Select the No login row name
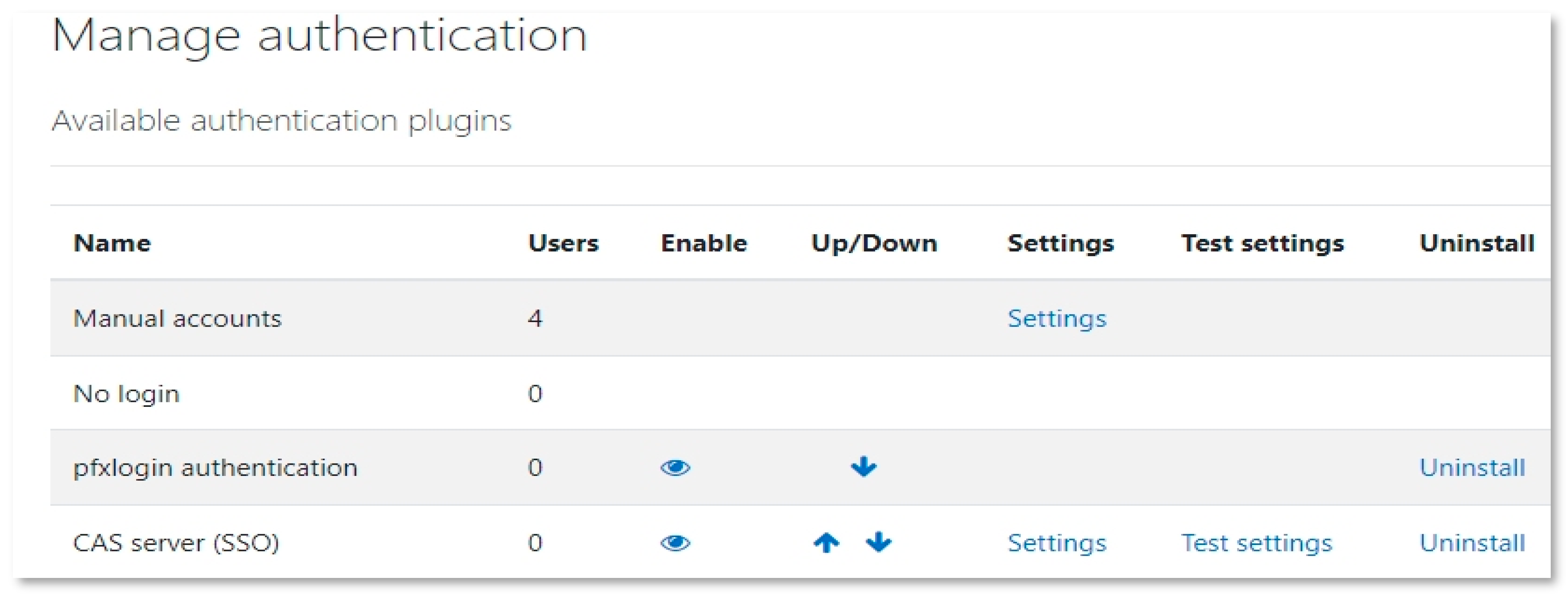Image resolution: width=1568 pixels, height=594 pixels. click(126, 394)
